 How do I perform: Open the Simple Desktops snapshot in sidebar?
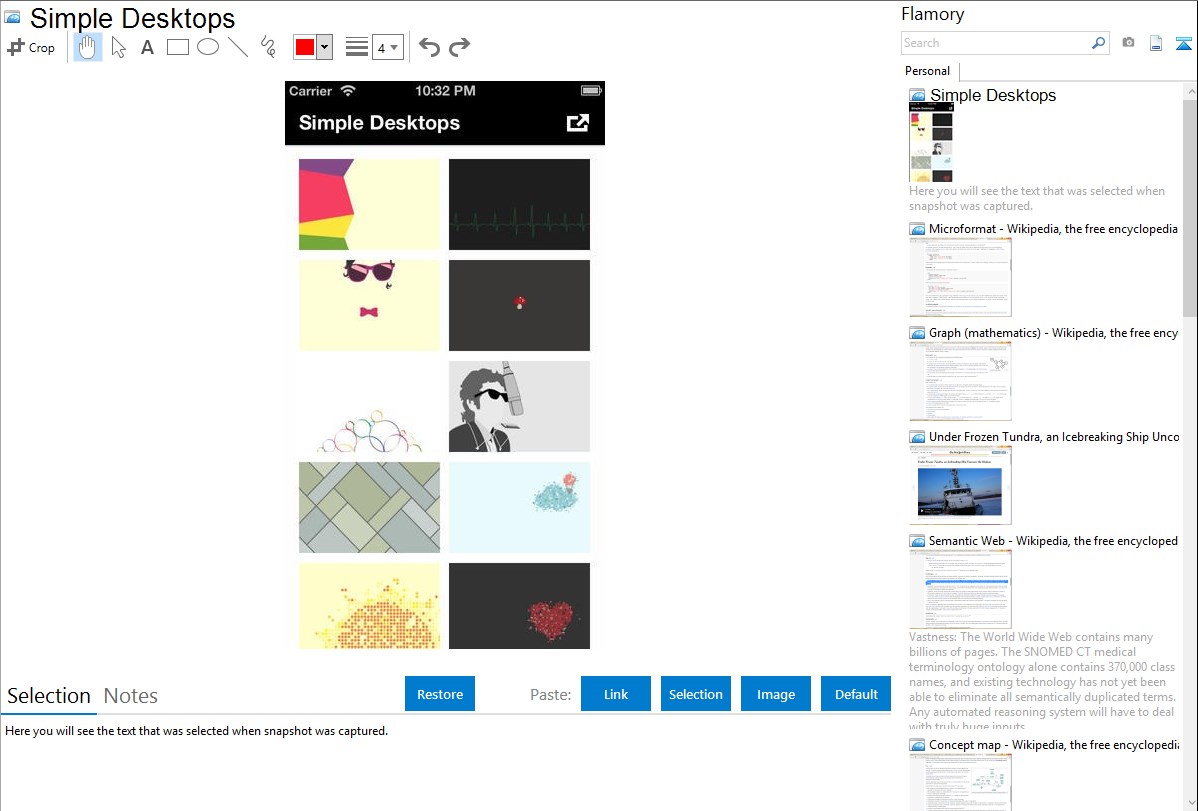pos(992,96)
